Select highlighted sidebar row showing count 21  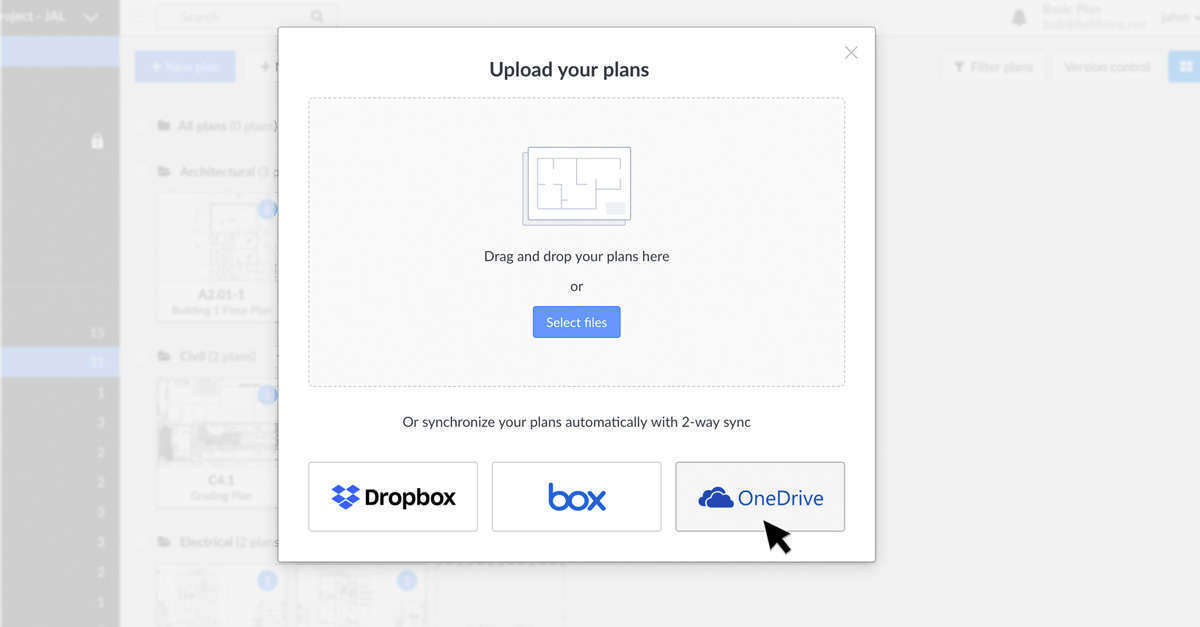coord(59,362)
